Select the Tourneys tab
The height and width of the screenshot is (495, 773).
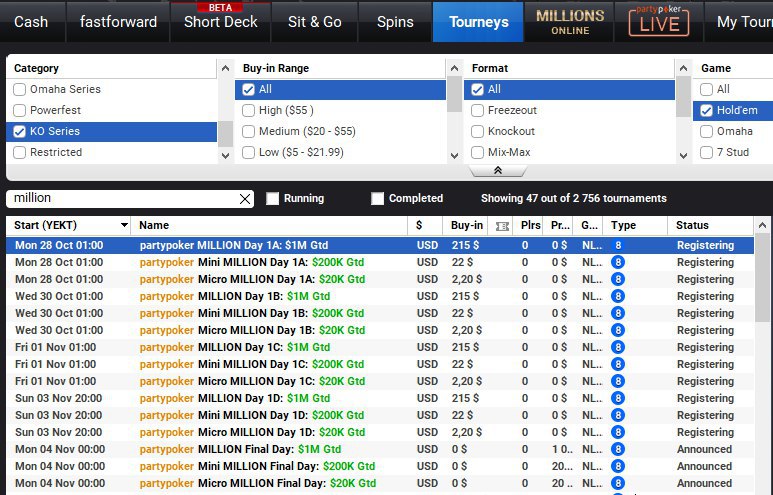coord(478,22)
